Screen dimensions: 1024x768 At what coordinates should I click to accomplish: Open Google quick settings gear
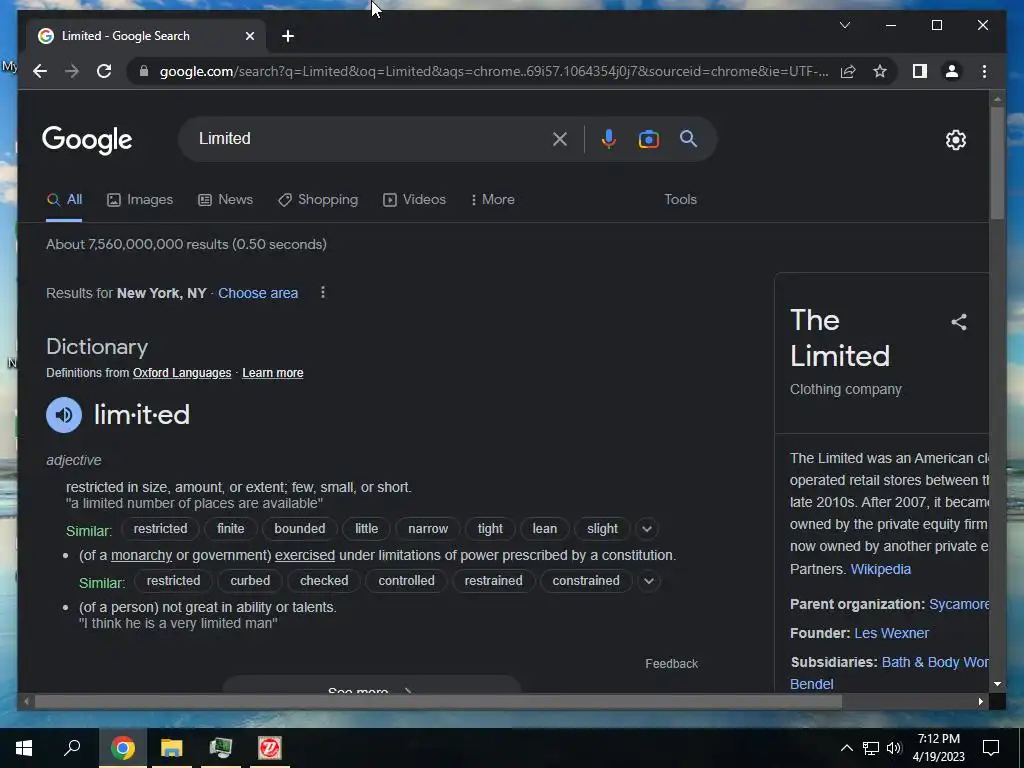point(955,140)
